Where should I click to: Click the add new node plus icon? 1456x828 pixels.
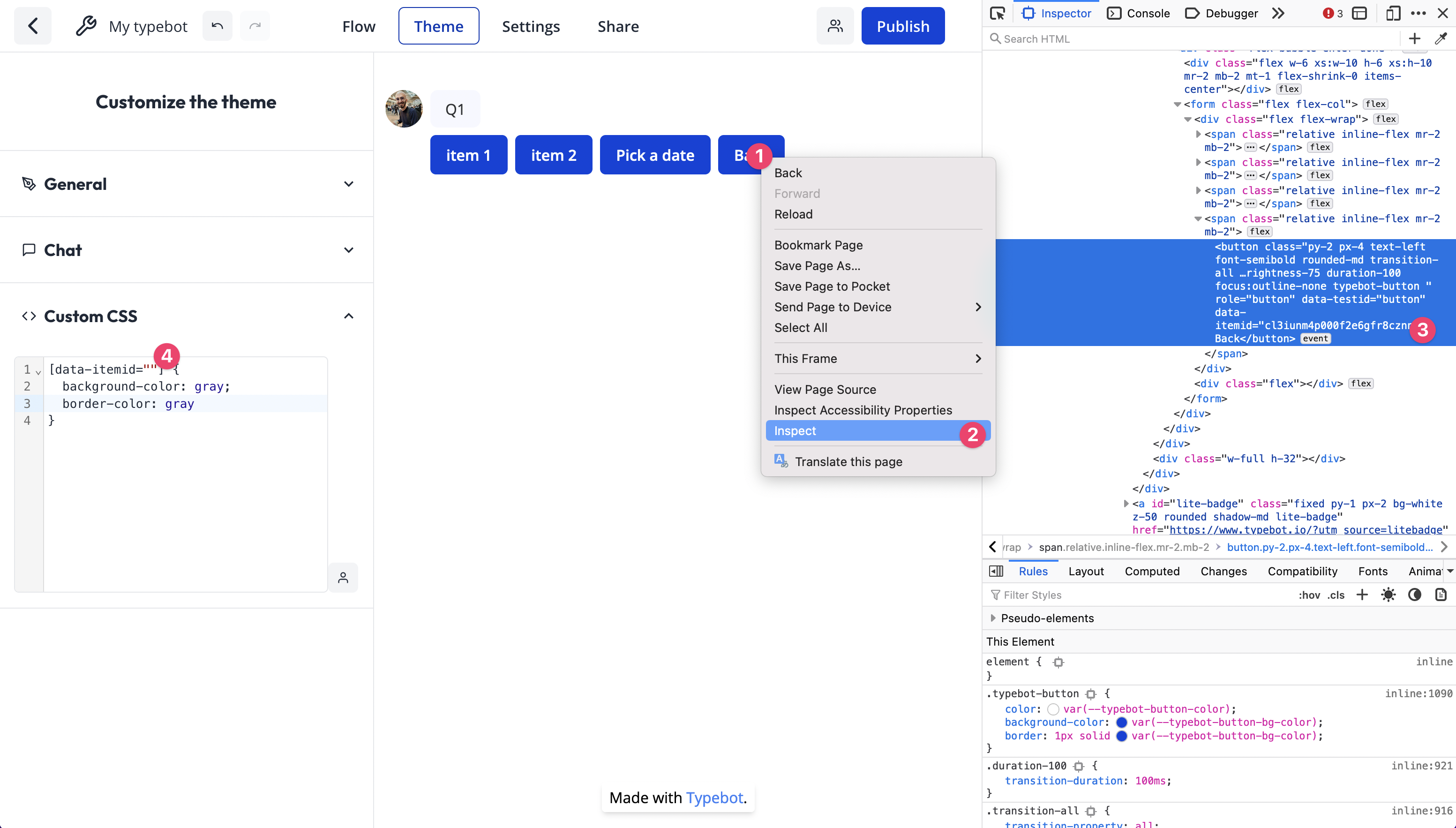click(x=1414, y=38)
